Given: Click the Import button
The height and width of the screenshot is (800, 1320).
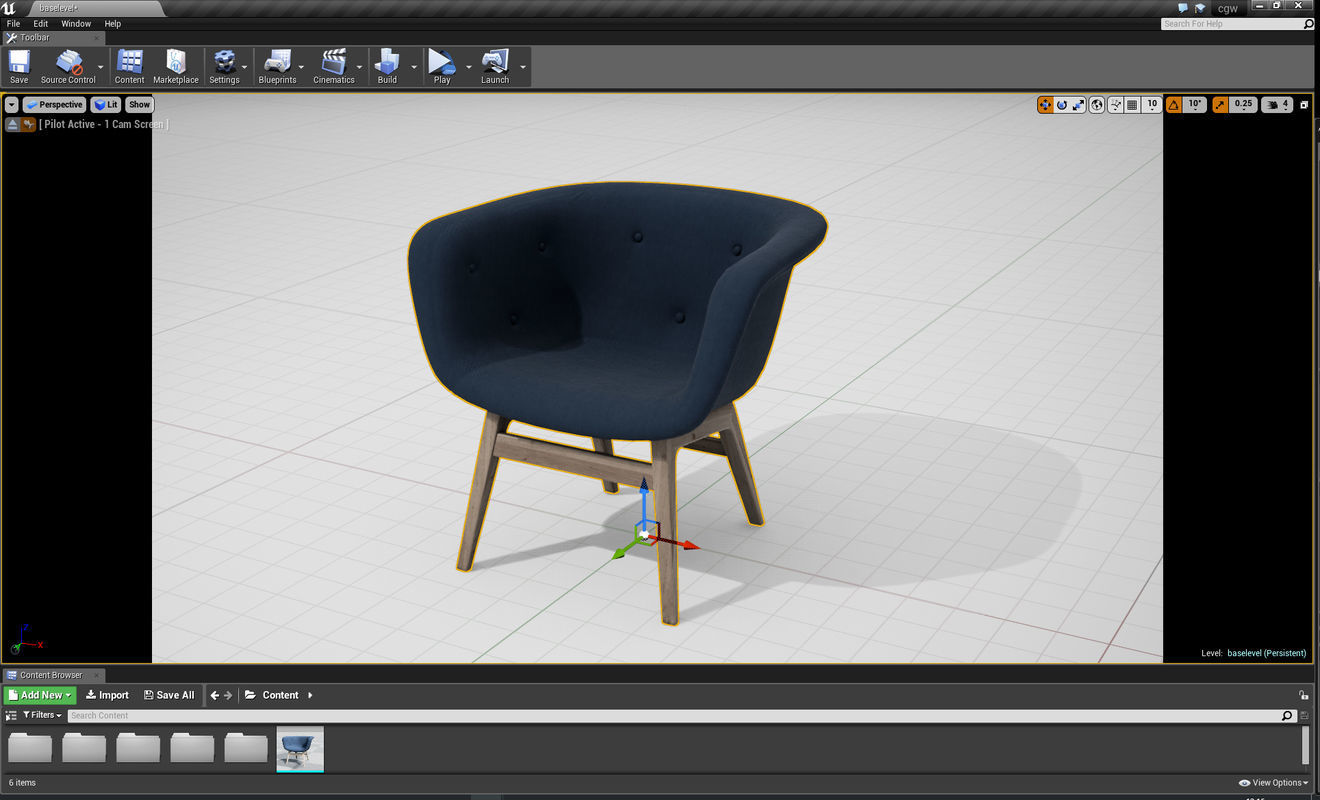Looking at the screenshot, I should point(107,695).
